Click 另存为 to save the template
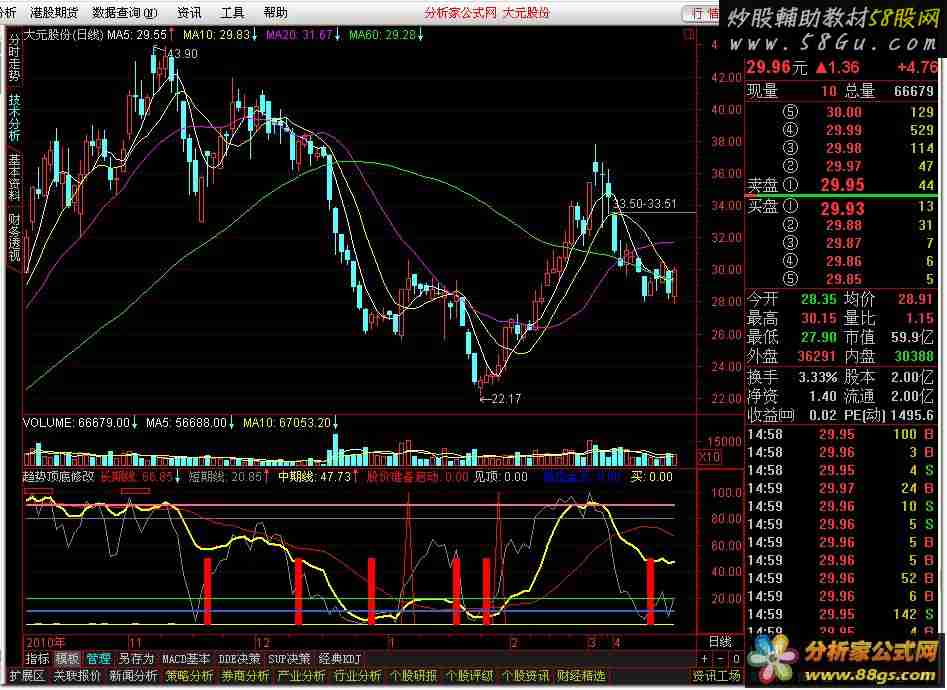Screen dimensions: 947x690 (x=136, y=659)
